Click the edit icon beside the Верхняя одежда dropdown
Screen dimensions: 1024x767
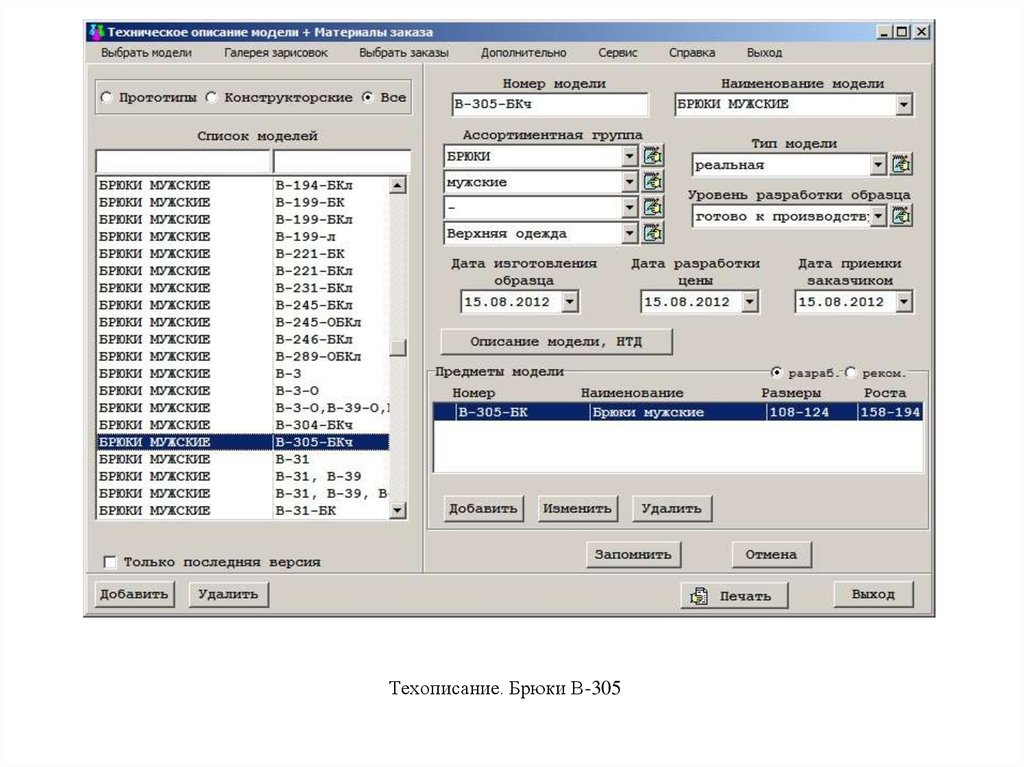(x=655, y=231)
